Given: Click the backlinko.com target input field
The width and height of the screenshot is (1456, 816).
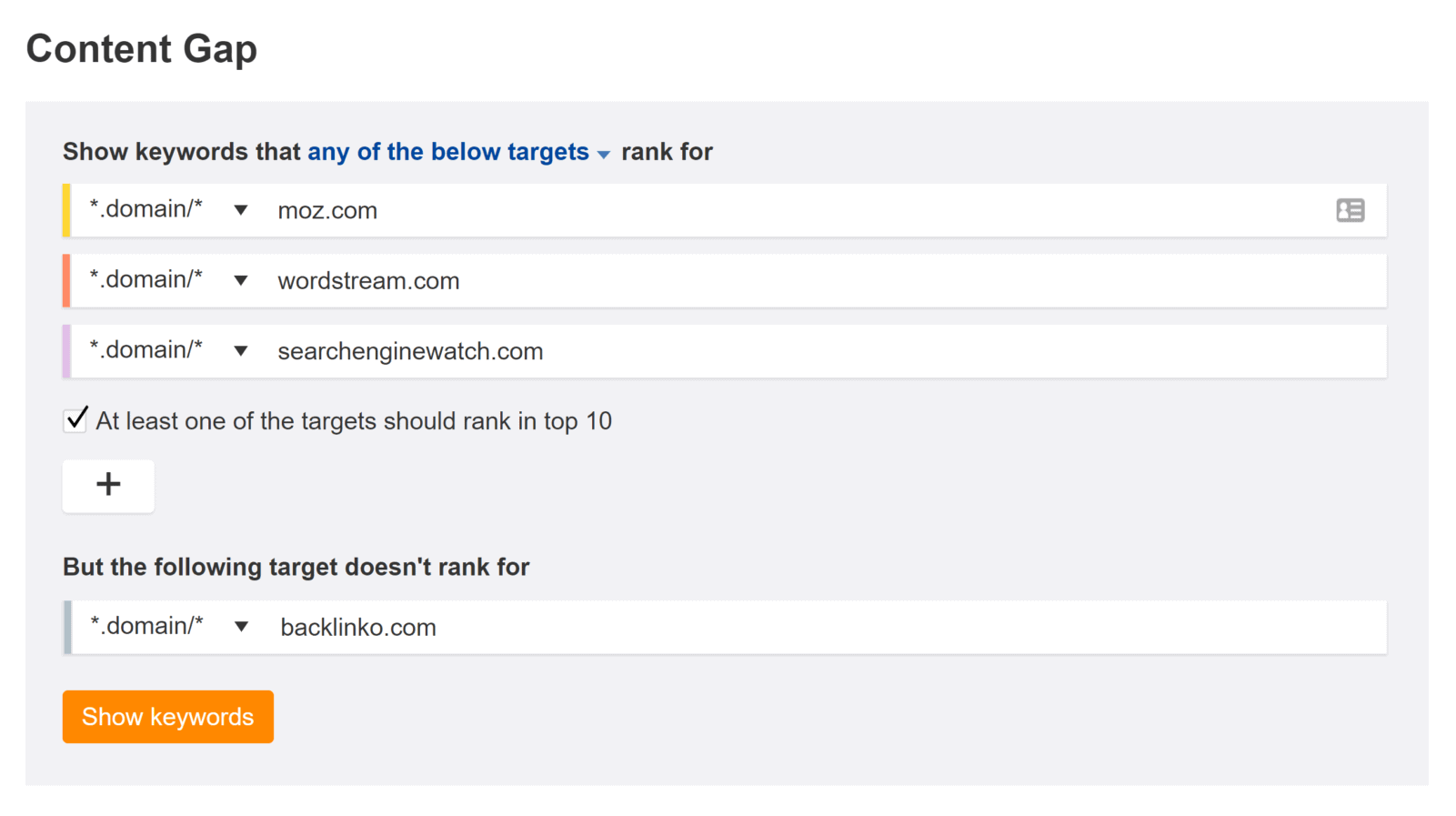Looking at the screenshot, I should point(828,627).
